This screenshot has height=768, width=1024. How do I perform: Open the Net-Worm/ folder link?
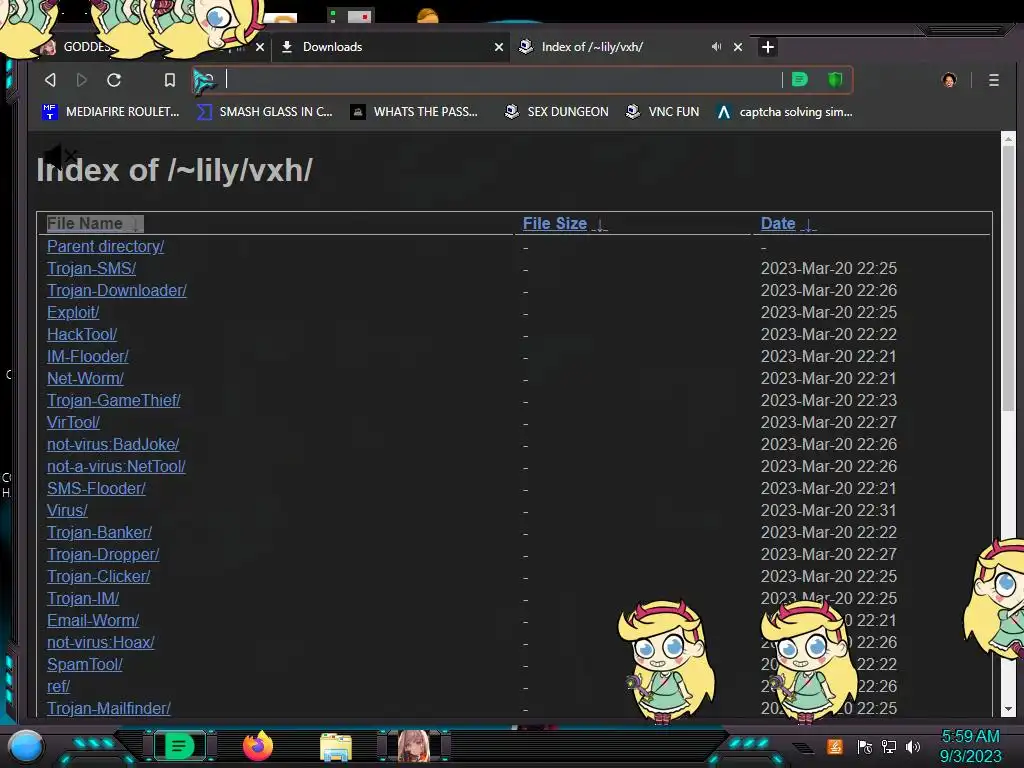tap(85, 378)
